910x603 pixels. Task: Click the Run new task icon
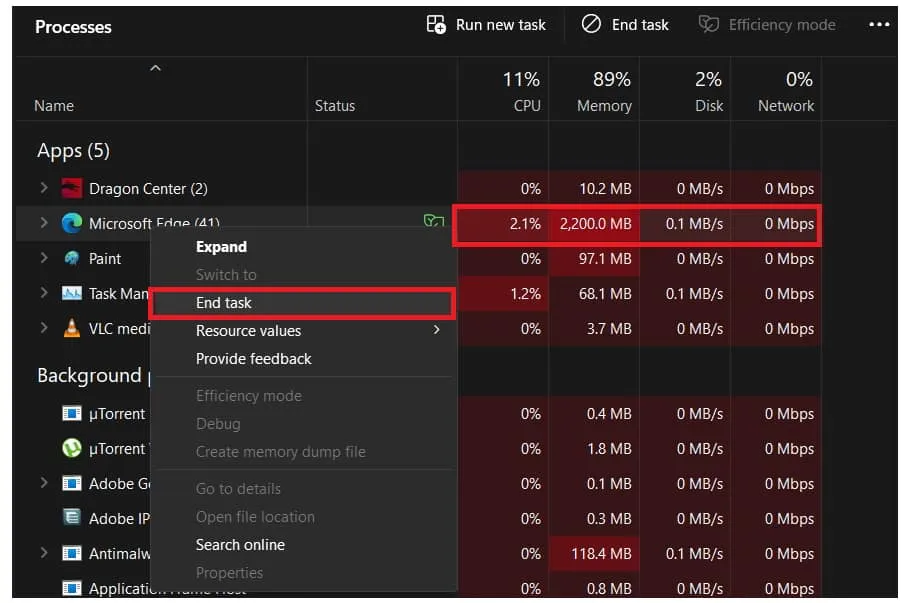point(436,24)
